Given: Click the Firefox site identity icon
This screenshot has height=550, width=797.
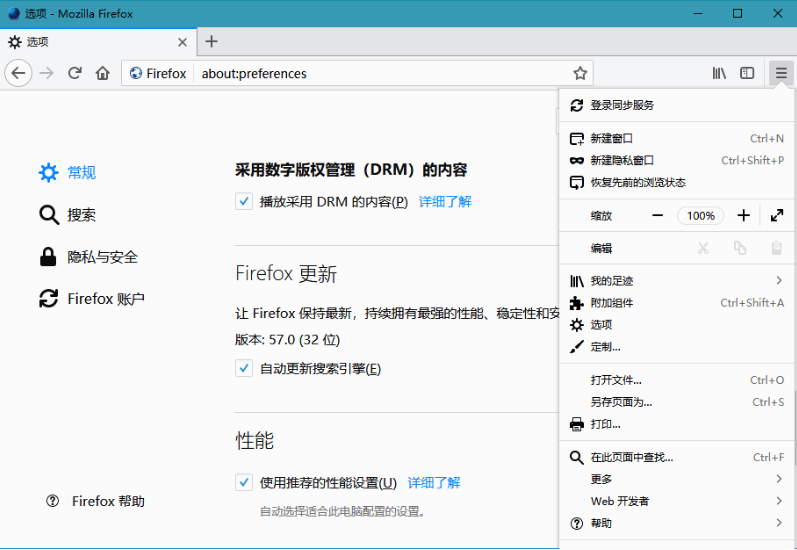Looking at the screenshot, I should [136, 74].
